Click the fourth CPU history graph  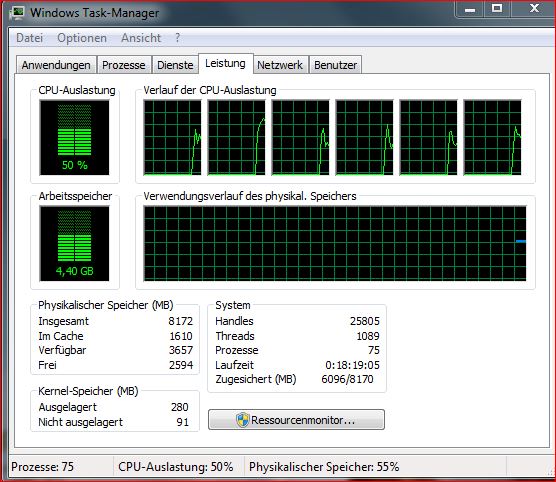365,137
